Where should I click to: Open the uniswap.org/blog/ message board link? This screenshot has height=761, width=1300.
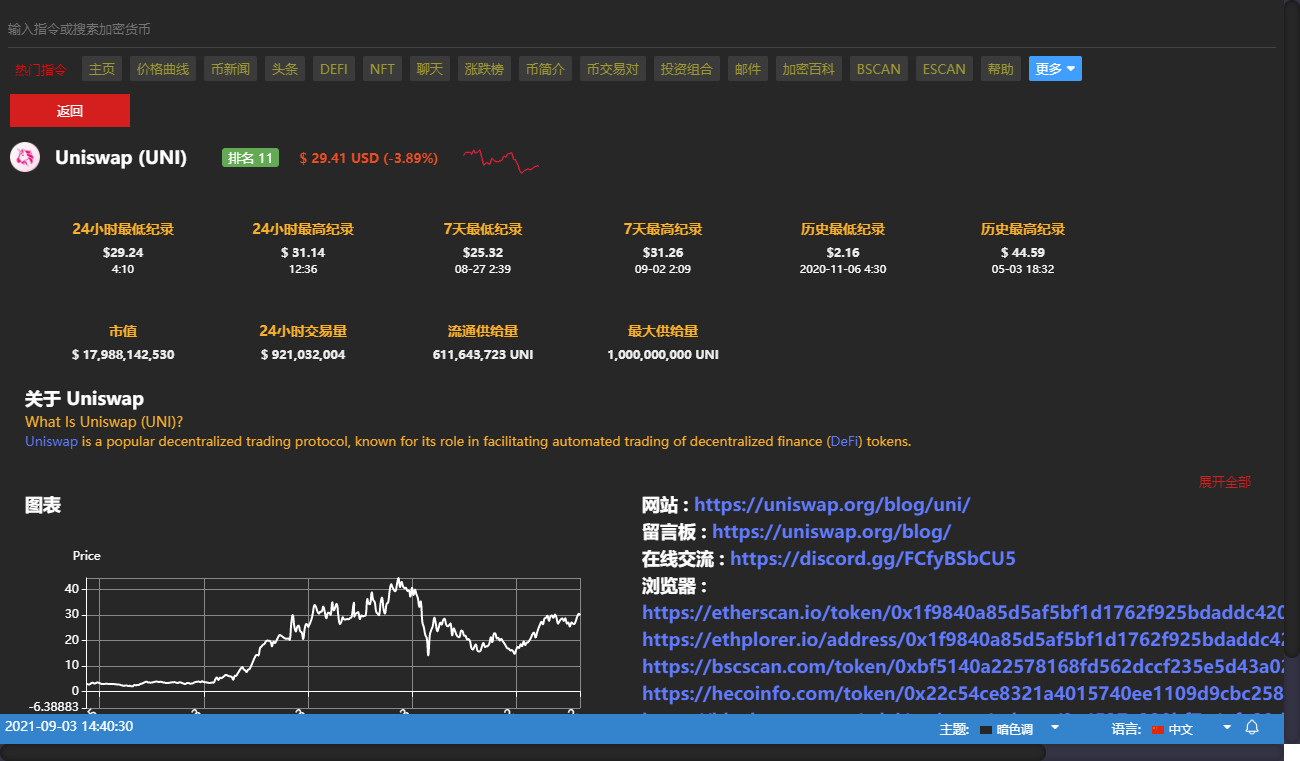click(x=831, y=532)
